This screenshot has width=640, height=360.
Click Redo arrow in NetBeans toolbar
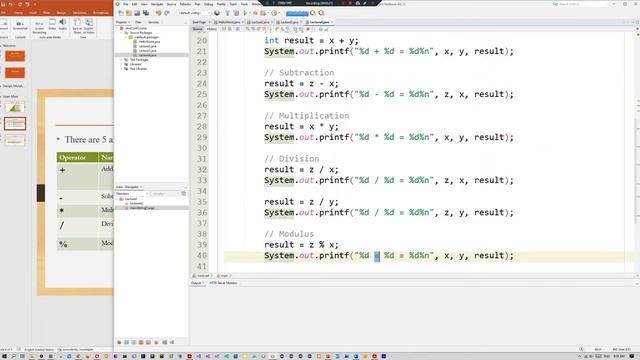pos(167,13)
